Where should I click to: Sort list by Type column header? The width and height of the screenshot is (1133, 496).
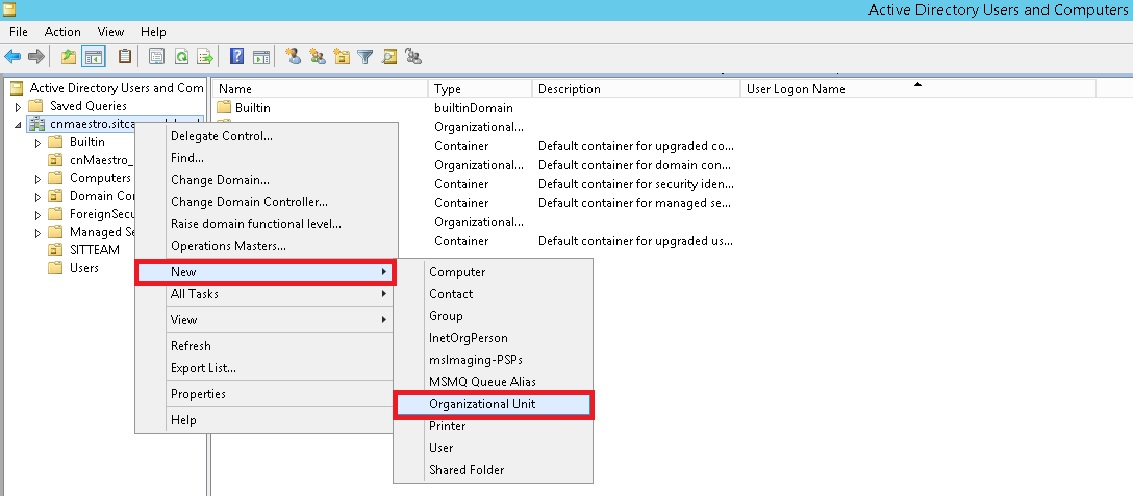click(480, 89)
